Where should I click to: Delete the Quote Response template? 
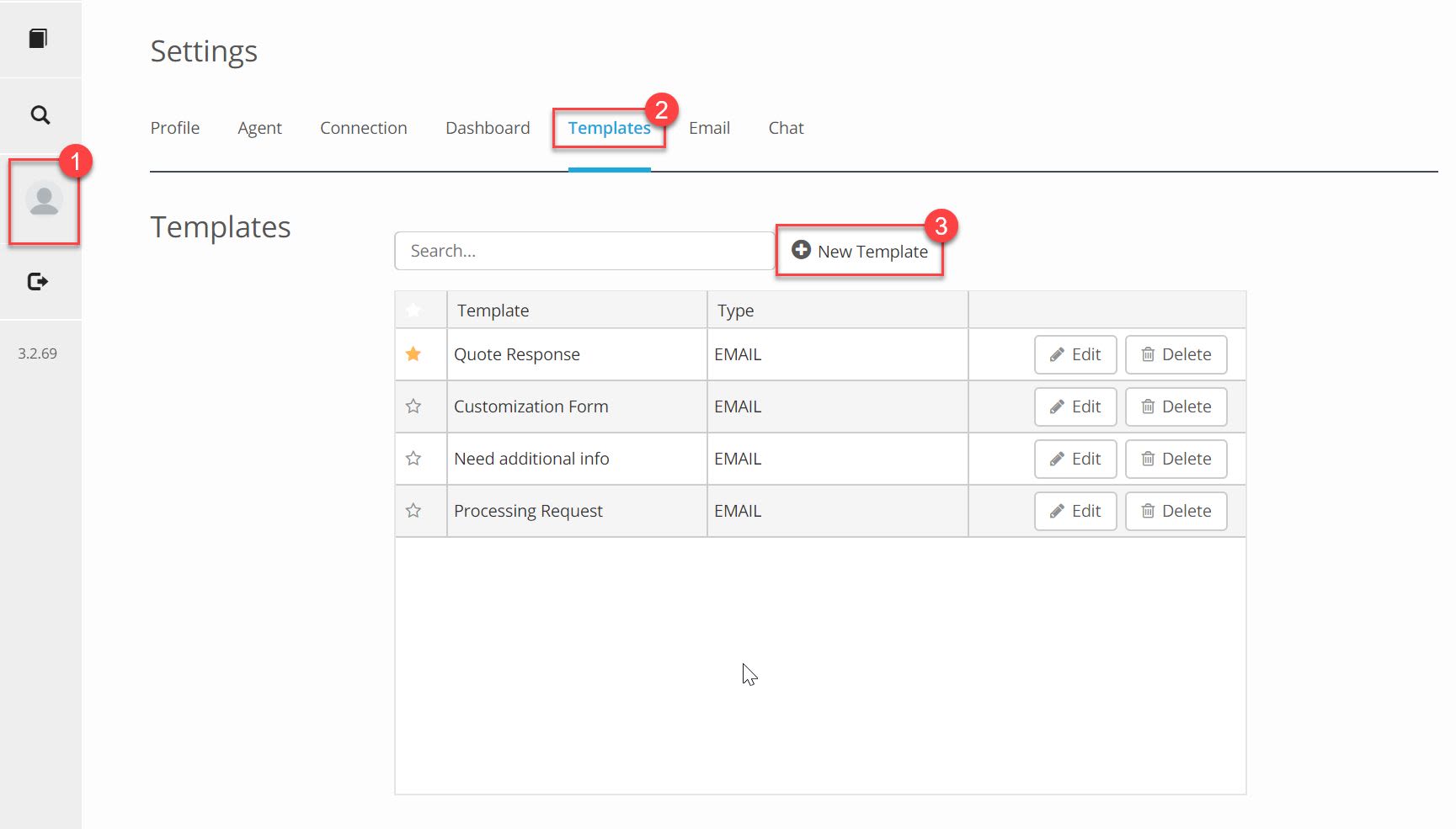(x=1176, y=354)
